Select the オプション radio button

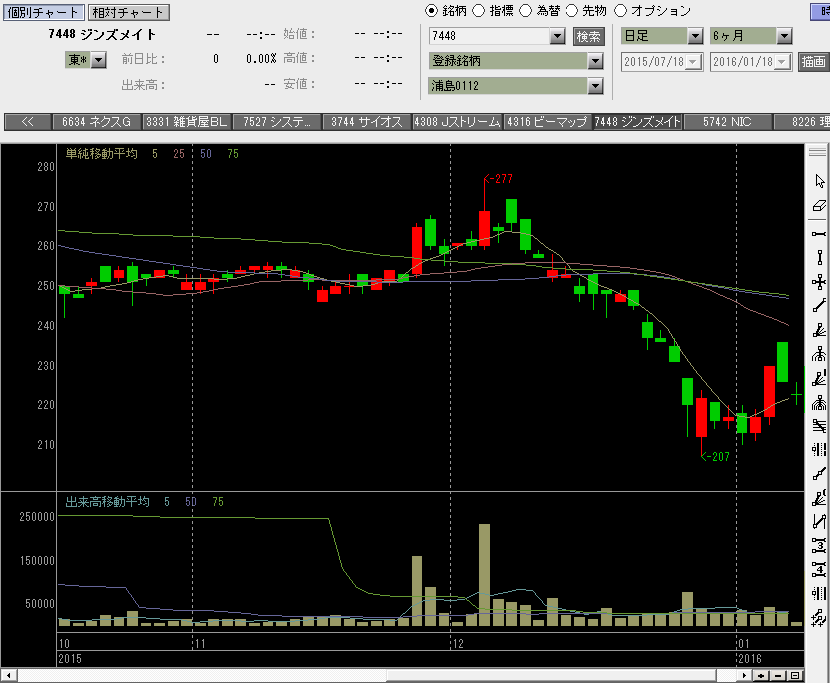(620, 11)
